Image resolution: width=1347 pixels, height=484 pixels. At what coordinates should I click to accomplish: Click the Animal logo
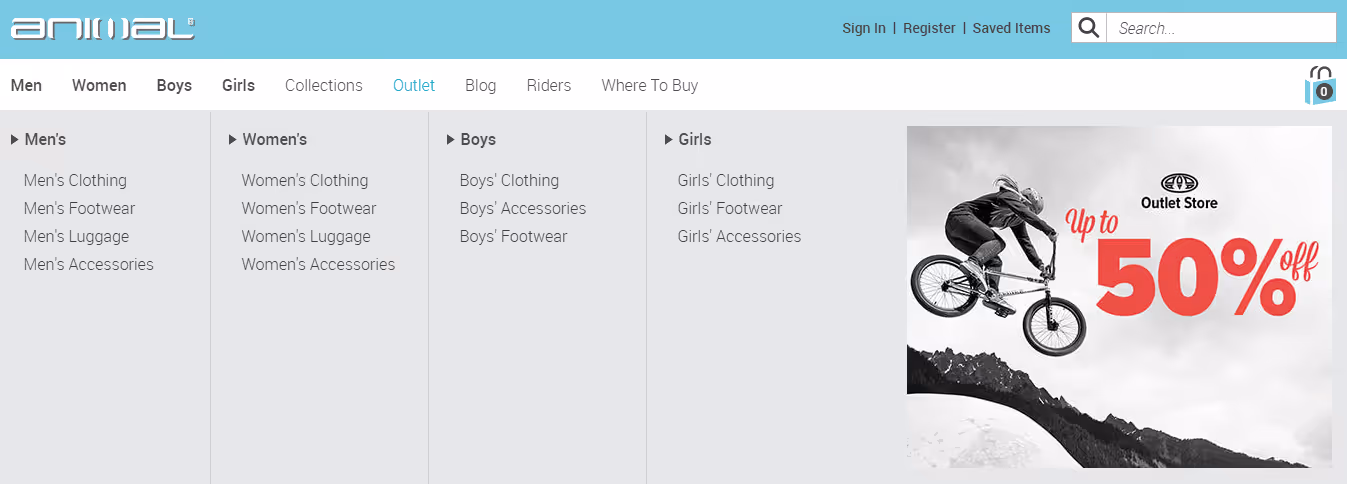click(102, 28)
